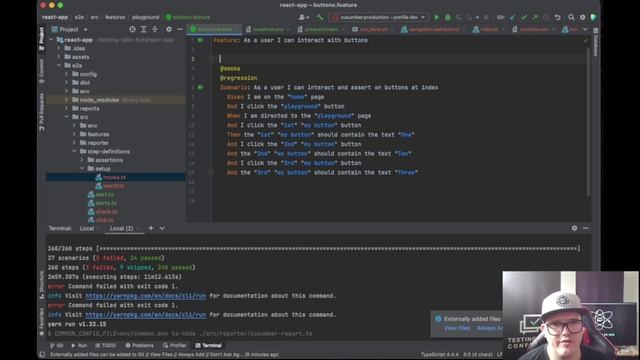The image size is (640, 360).
Task: Click the Git update project arrow
Action: 513,17
